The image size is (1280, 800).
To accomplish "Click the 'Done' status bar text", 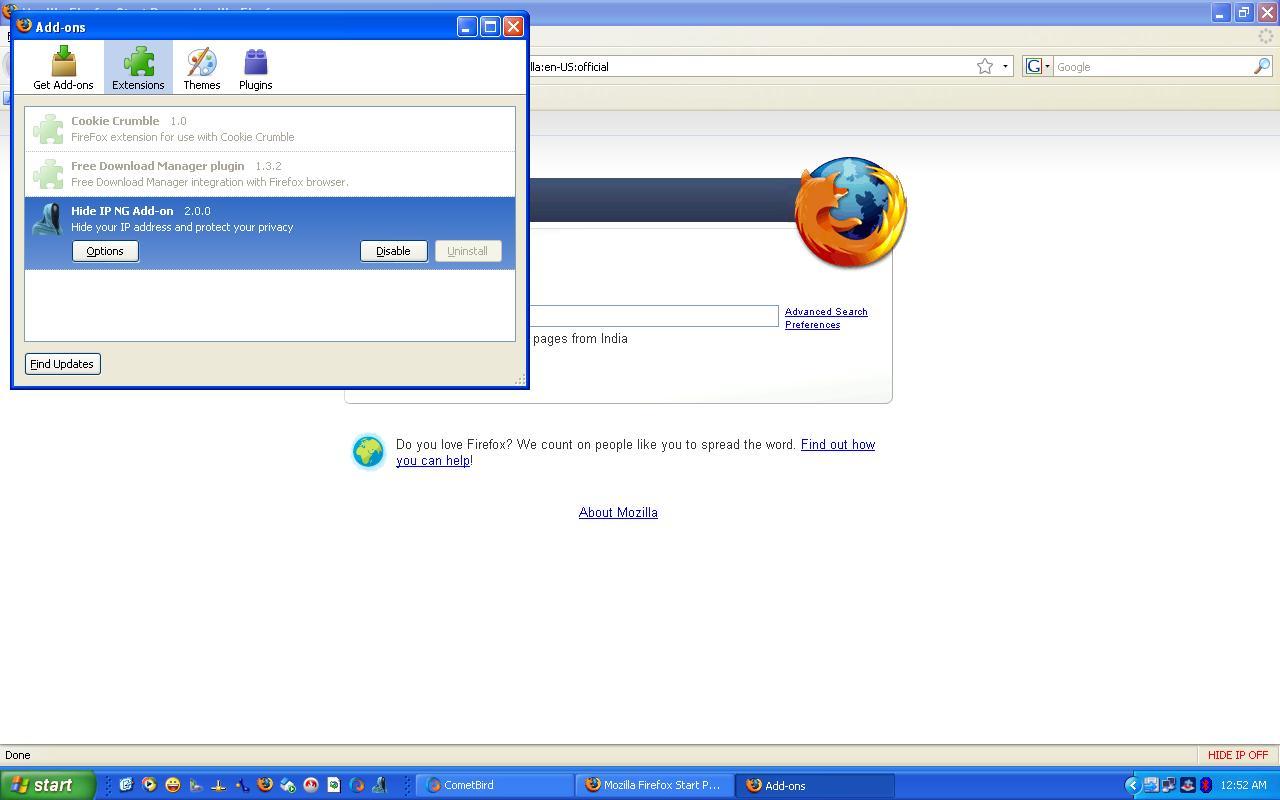I will pos(18,755).
